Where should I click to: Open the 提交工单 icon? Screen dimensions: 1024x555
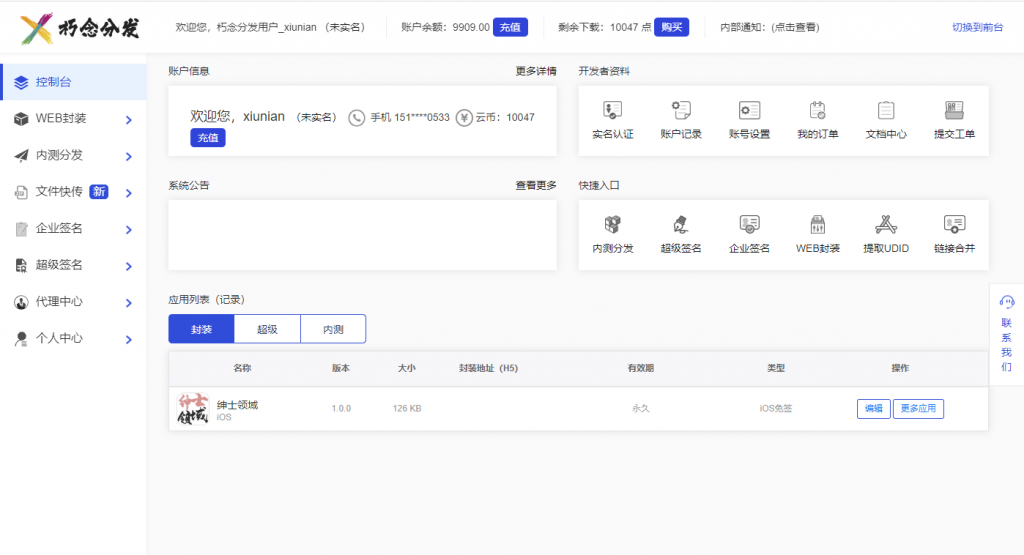click(954, 110)
